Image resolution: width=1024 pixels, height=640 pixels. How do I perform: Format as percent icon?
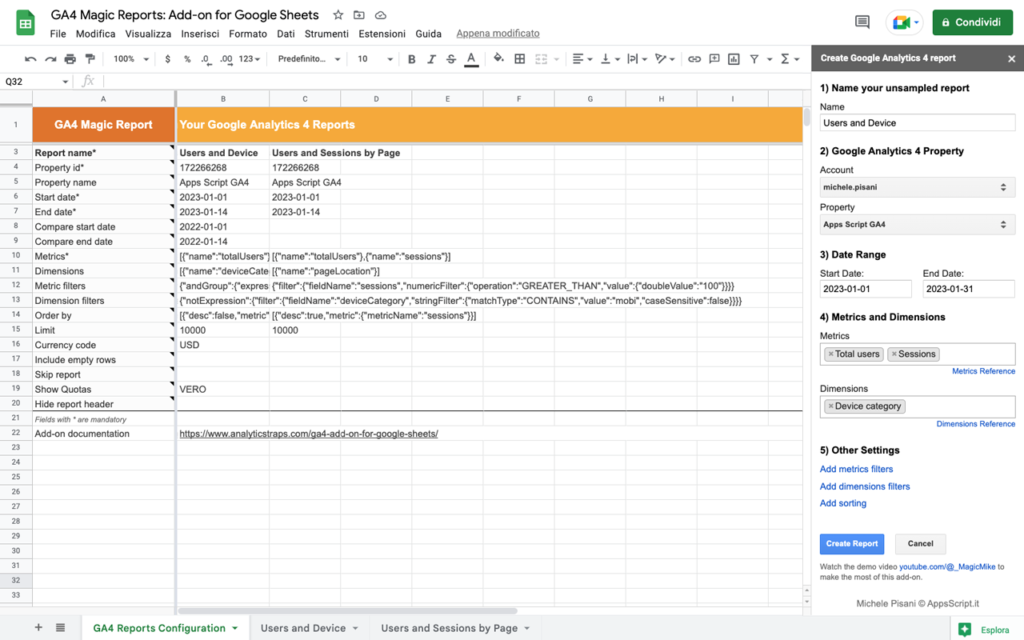[187, 59]
